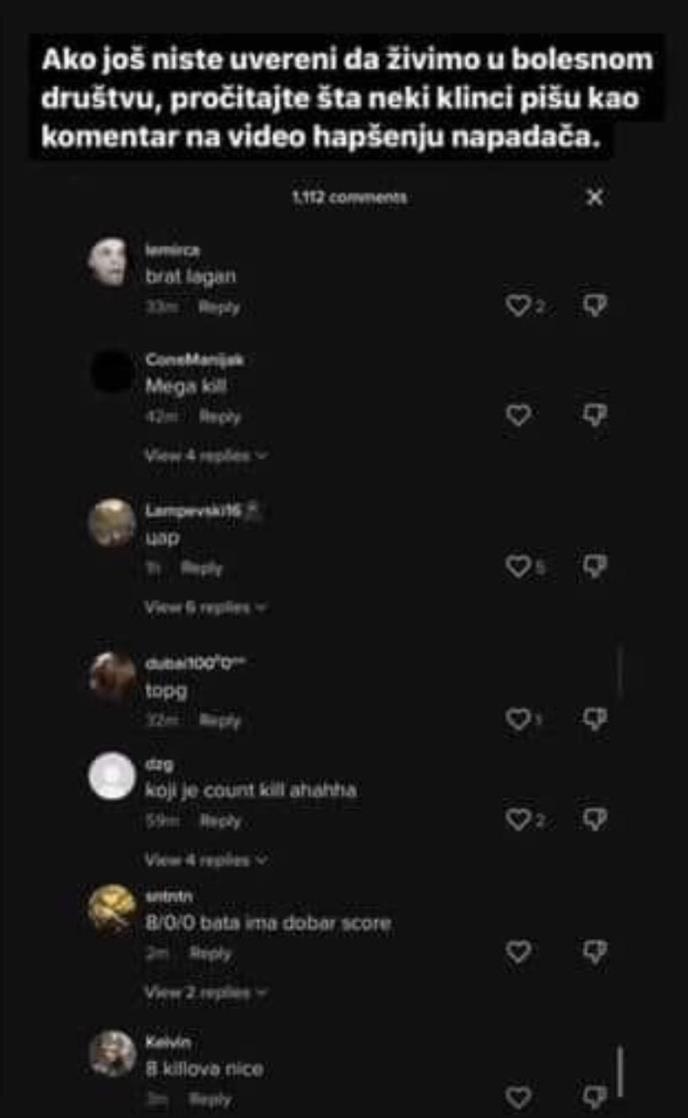The height and width of the screenshot is (1118, 688).
Task: Reply to the "topg" comment
Action: 220,721
